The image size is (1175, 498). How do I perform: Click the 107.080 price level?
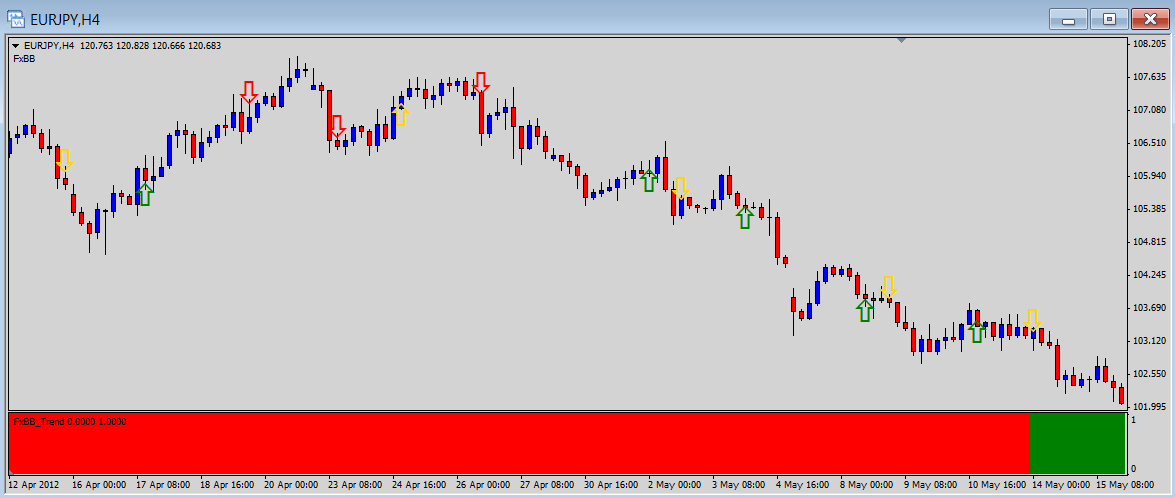tap(1149, 109)
